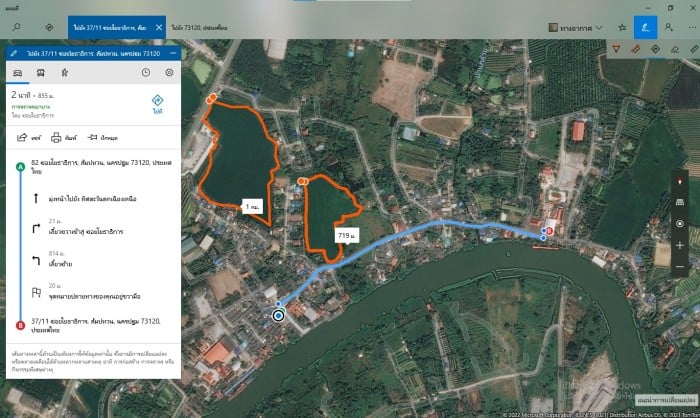Screen dimensions: 700x418
Task: Switch to the first 37/11 directions tab
Action: pos(110,27)
